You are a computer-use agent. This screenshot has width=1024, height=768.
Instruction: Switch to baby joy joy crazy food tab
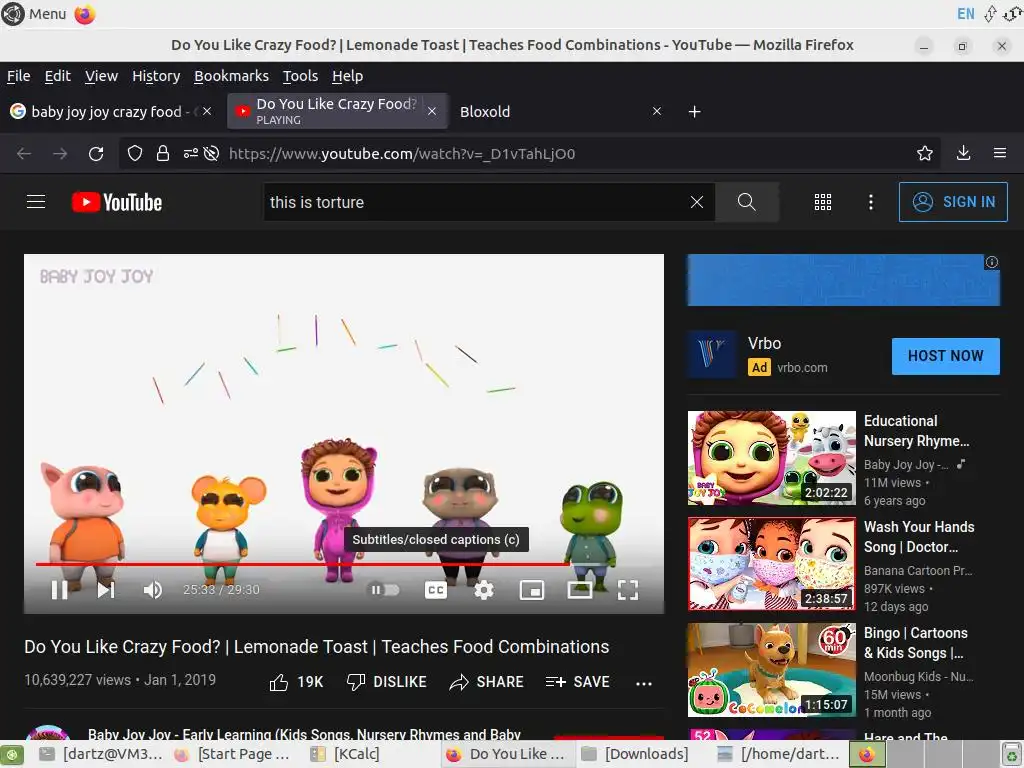104,112
